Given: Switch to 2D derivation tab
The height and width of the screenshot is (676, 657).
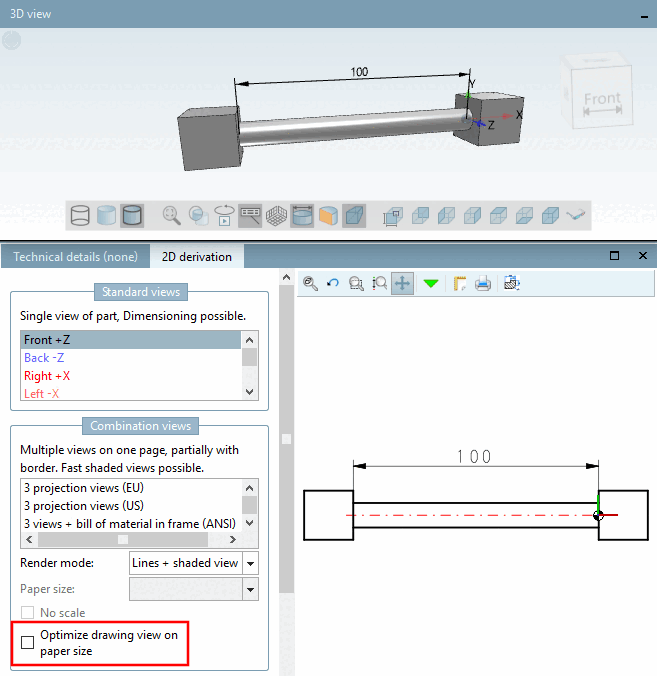Looking at the screenshot, I should click(x=197, y=257).
